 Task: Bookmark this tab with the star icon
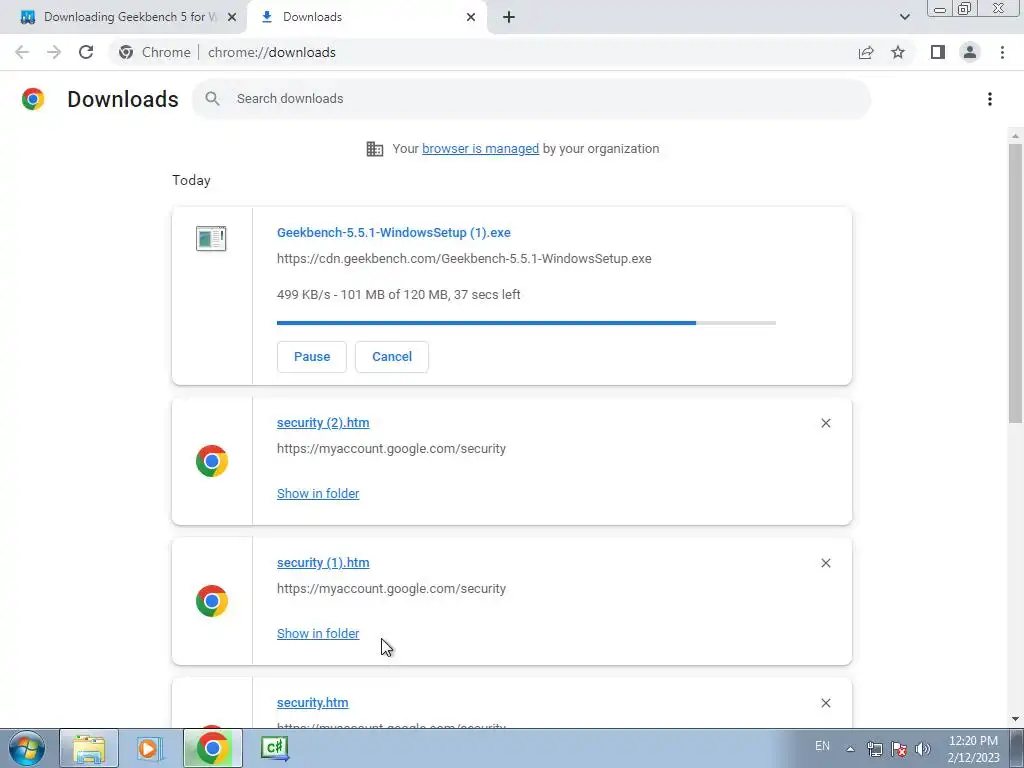click(898, 52)
